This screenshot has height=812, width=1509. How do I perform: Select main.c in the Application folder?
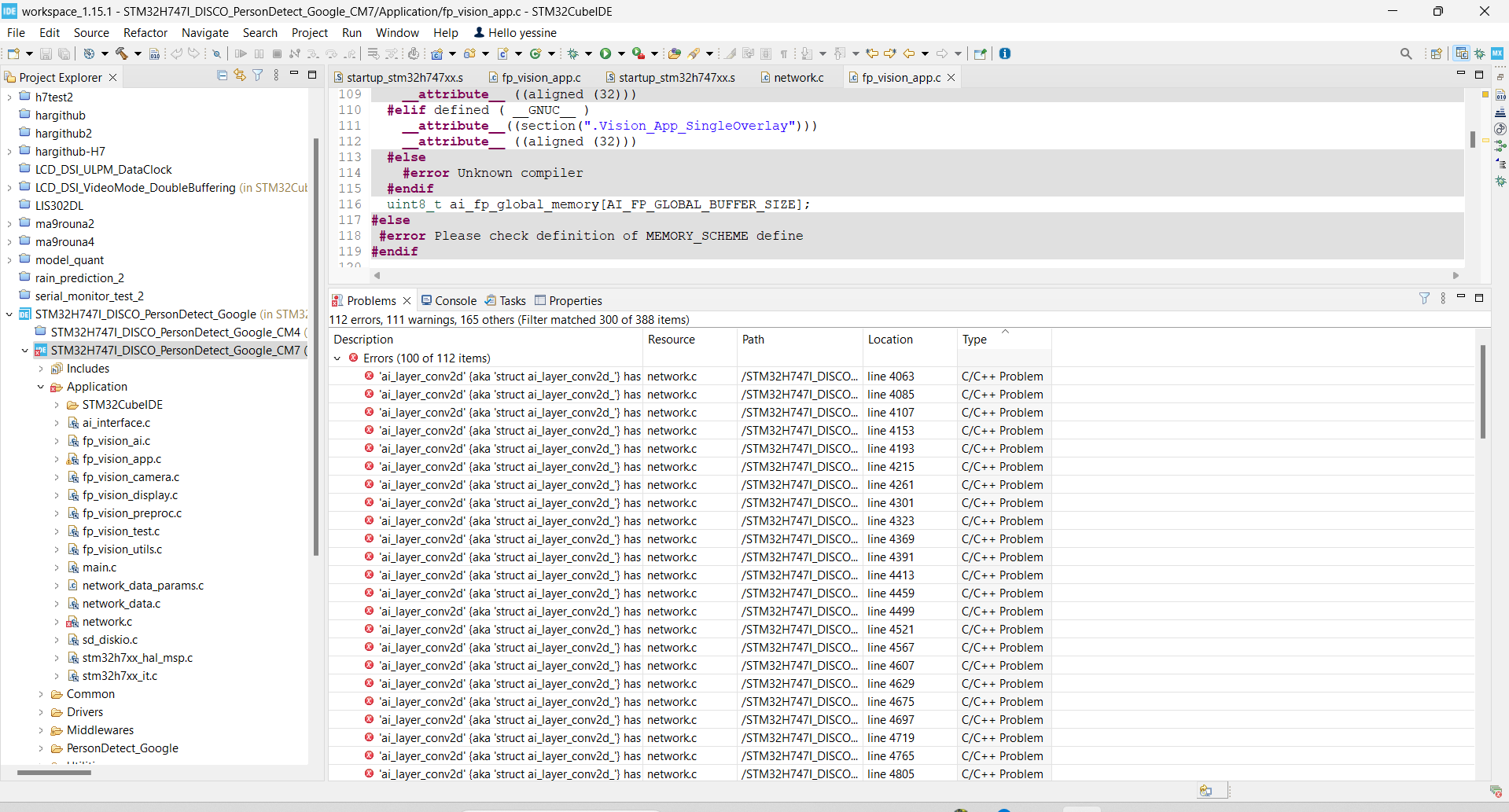pos(99,568)
